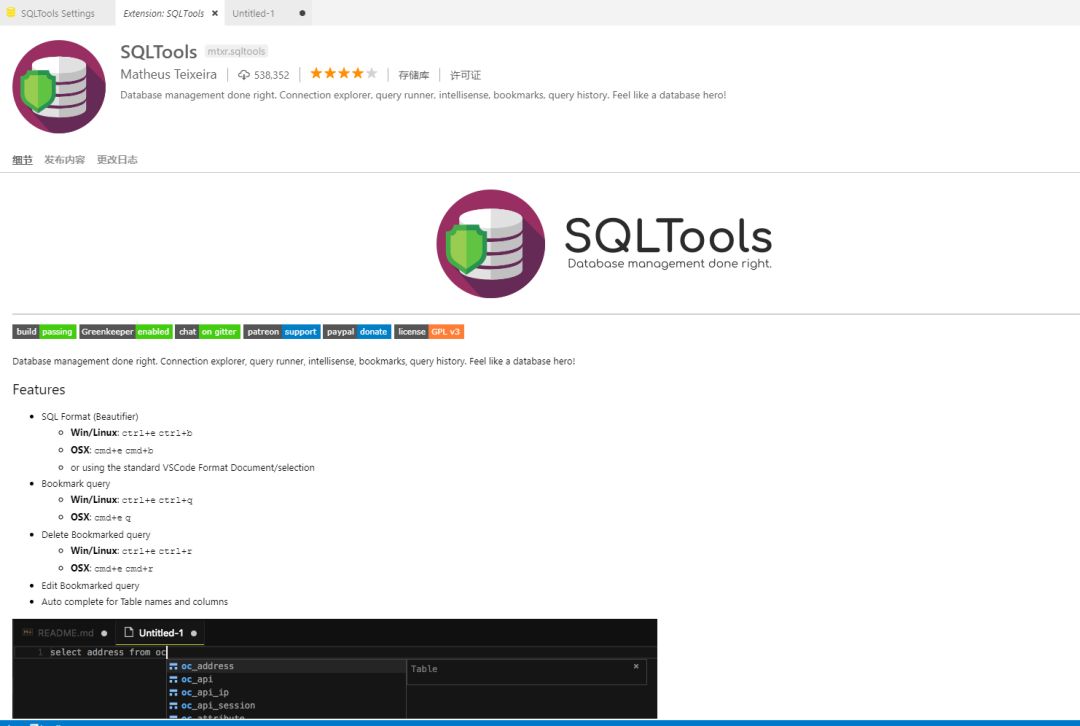Close the Table details popup in demo
The height and width of the screenshot is (726, 1080).
pos(636,666)
